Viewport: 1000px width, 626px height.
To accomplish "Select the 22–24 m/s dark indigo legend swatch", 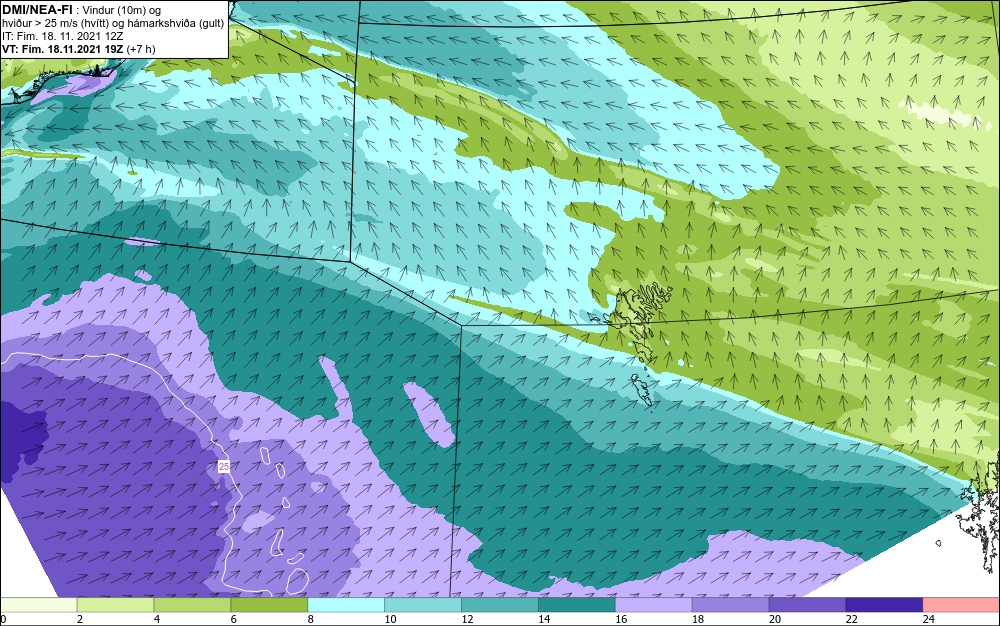I will click(x=885, y=604).
